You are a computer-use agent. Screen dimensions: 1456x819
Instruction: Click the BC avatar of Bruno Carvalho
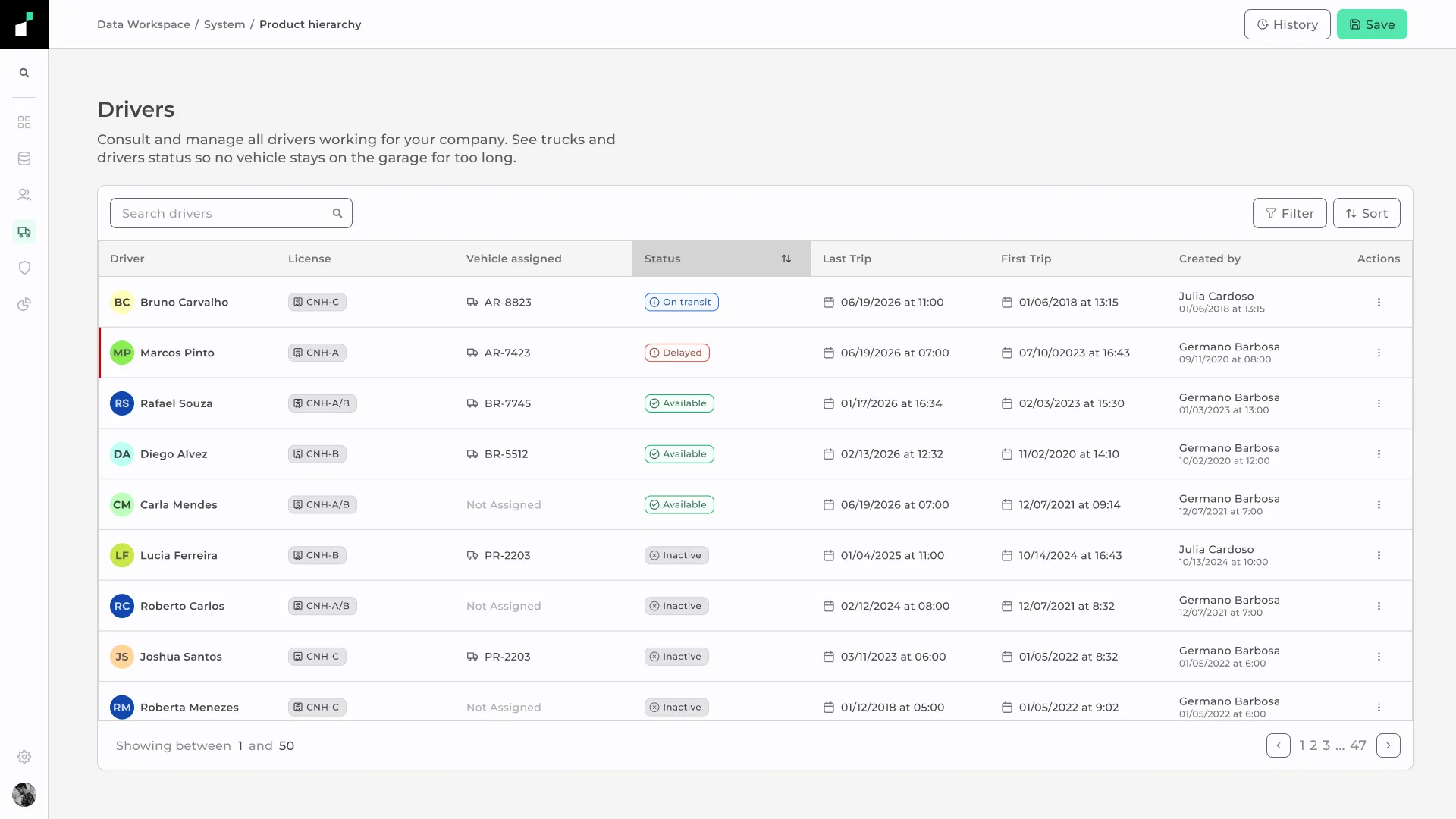tap(122, 302)
